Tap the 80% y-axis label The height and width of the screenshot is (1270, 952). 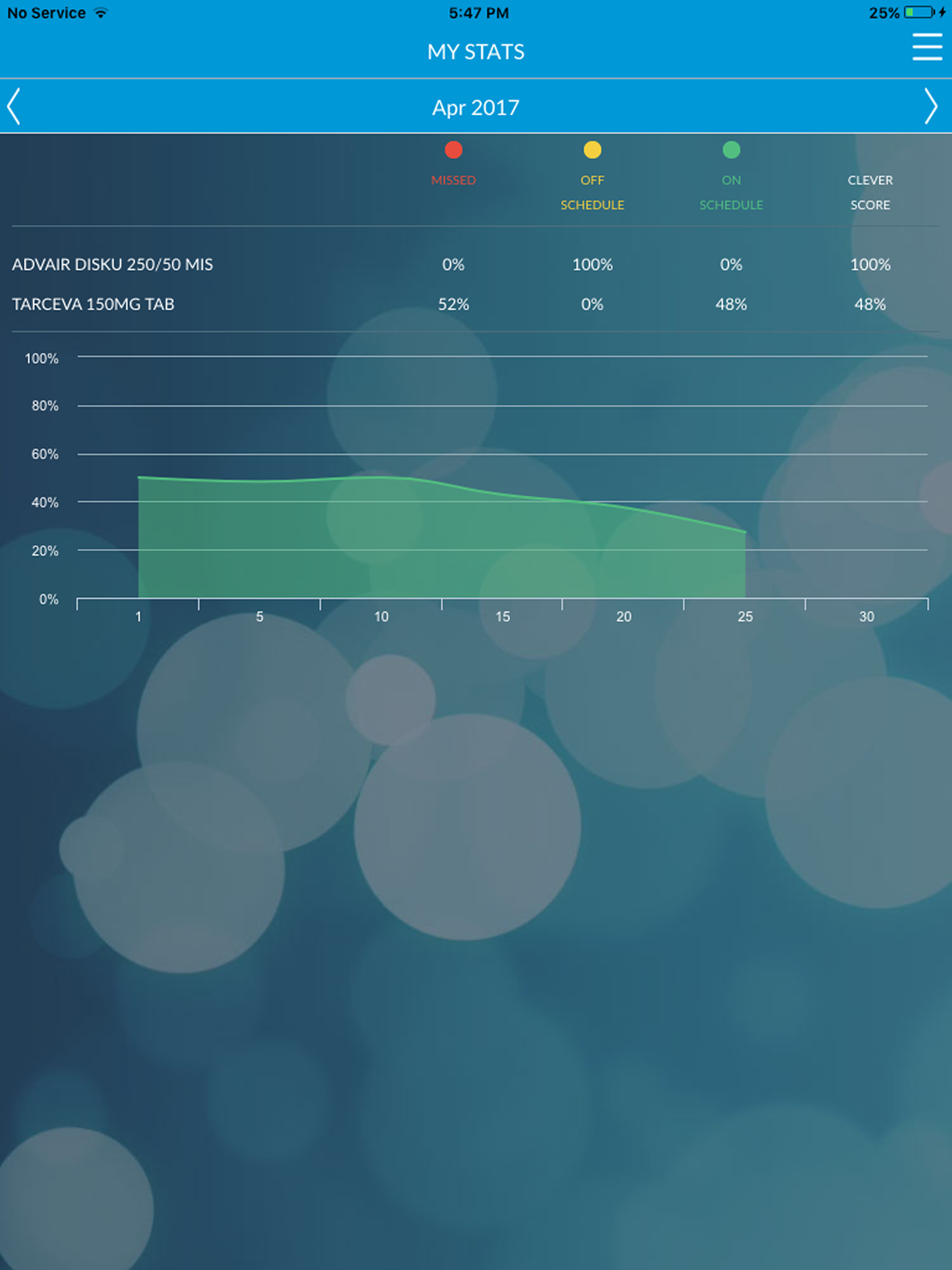(x=45, y=406)
